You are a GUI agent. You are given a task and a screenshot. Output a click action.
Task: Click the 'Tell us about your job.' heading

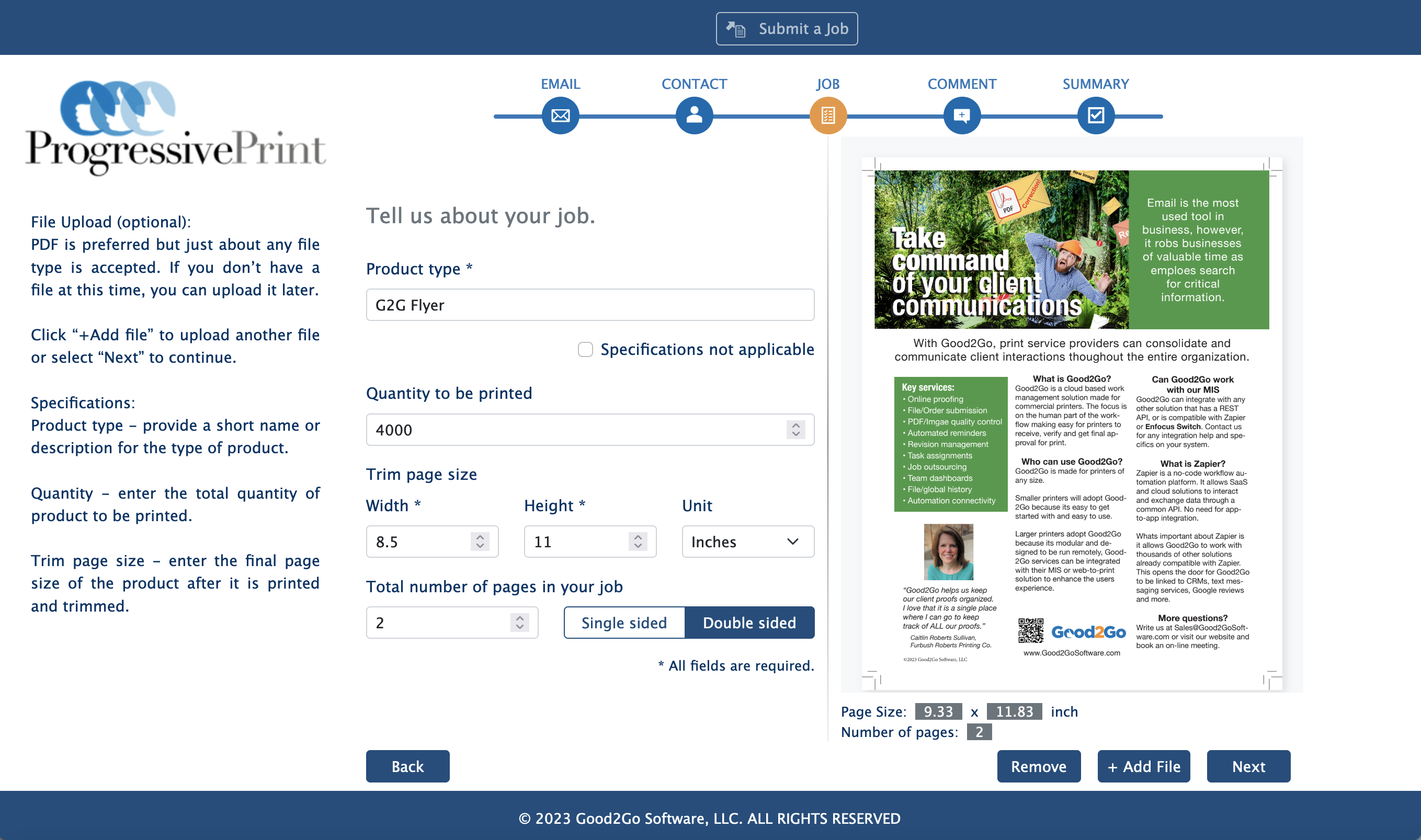[x=480, y=216]
